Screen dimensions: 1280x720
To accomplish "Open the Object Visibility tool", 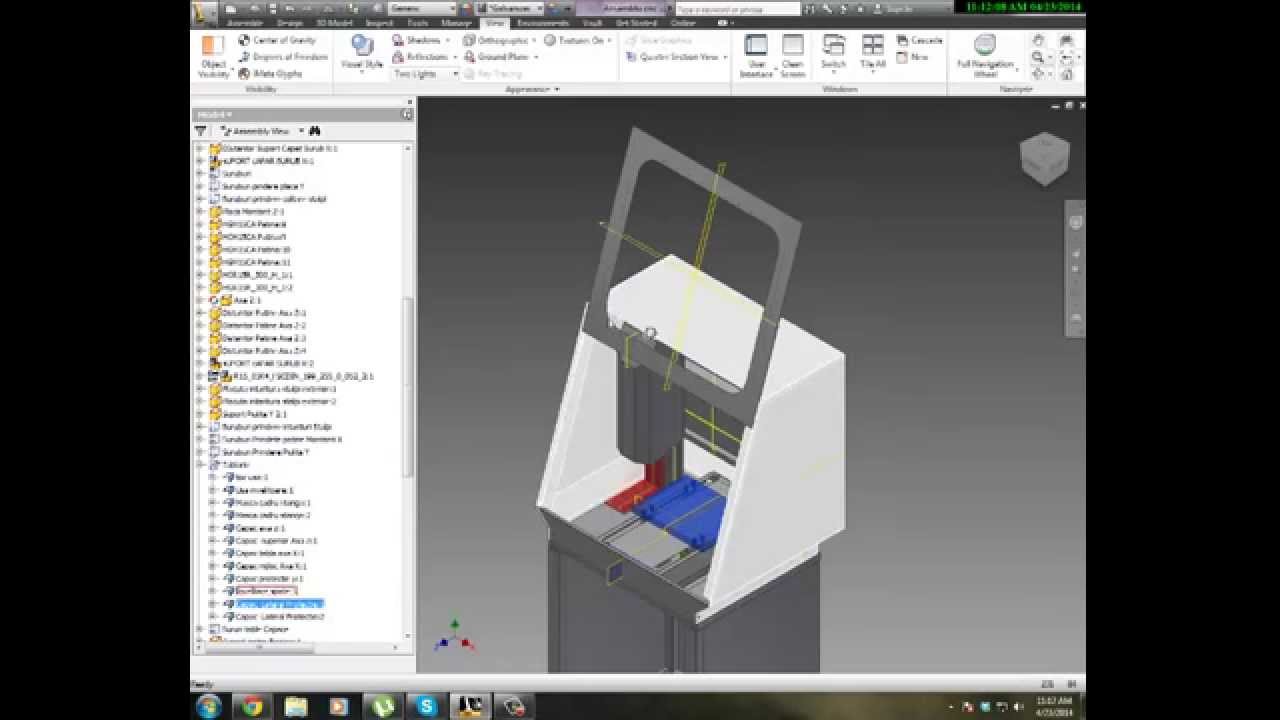I will point(213,56).
